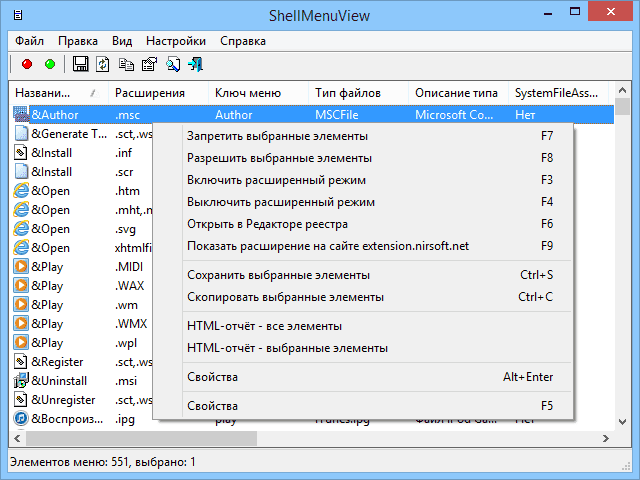This screenshot has height=480, width=640.
Task: Sort by the Расширения column header
Action: (150, 93)
